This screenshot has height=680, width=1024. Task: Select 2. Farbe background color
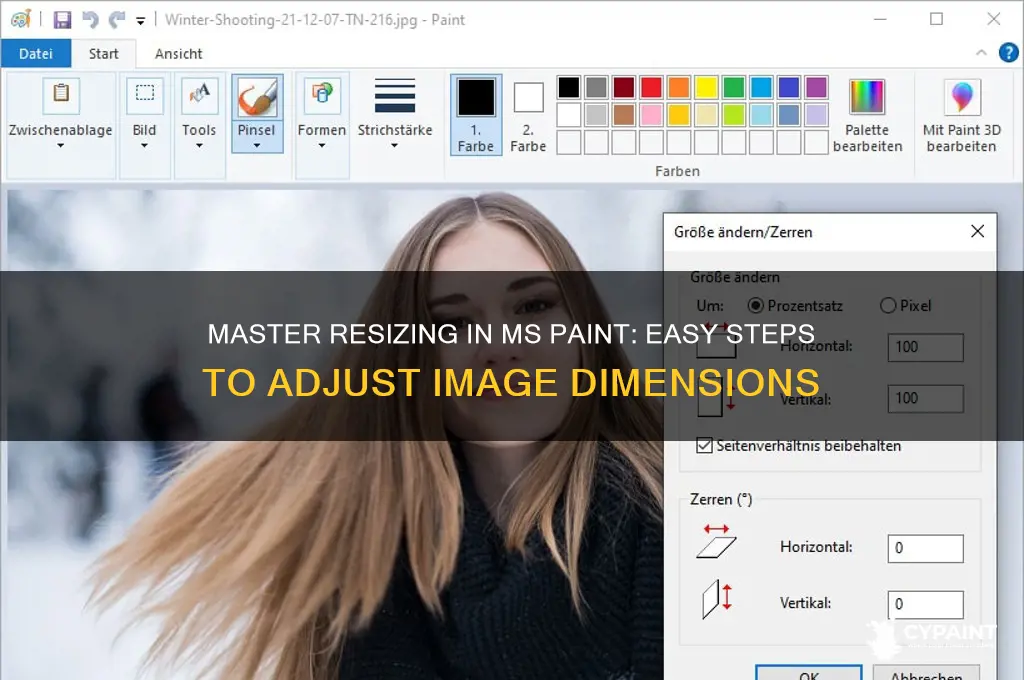(x=528, y=115)
